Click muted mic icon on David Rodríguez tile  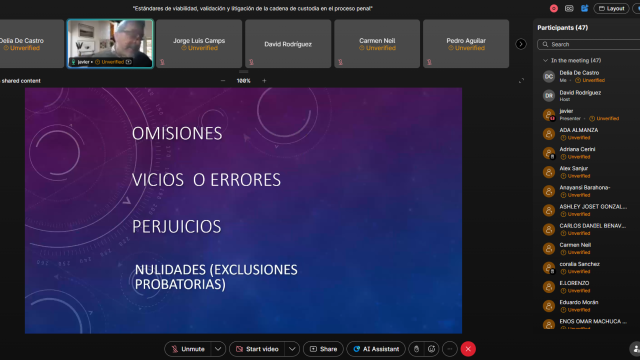coord(251,62)
